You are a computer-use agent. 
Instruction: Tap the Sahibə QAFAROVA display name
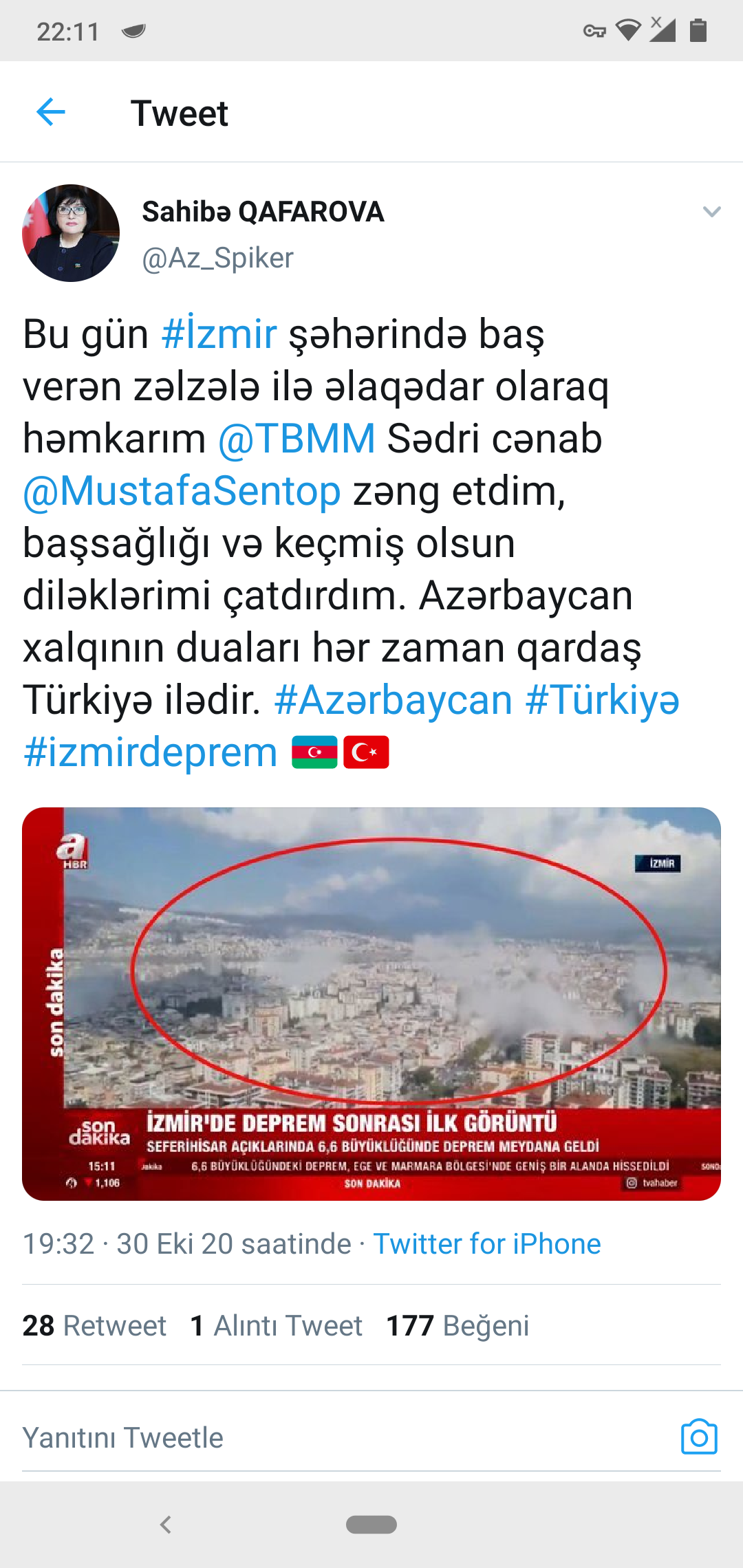coord(263,212)
